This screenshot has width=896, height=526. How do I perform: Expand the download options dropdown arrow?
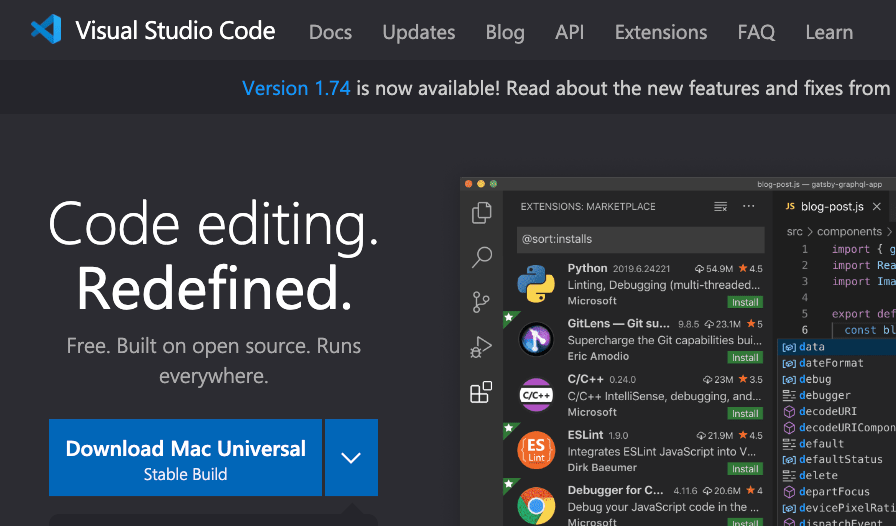(350, 458)
